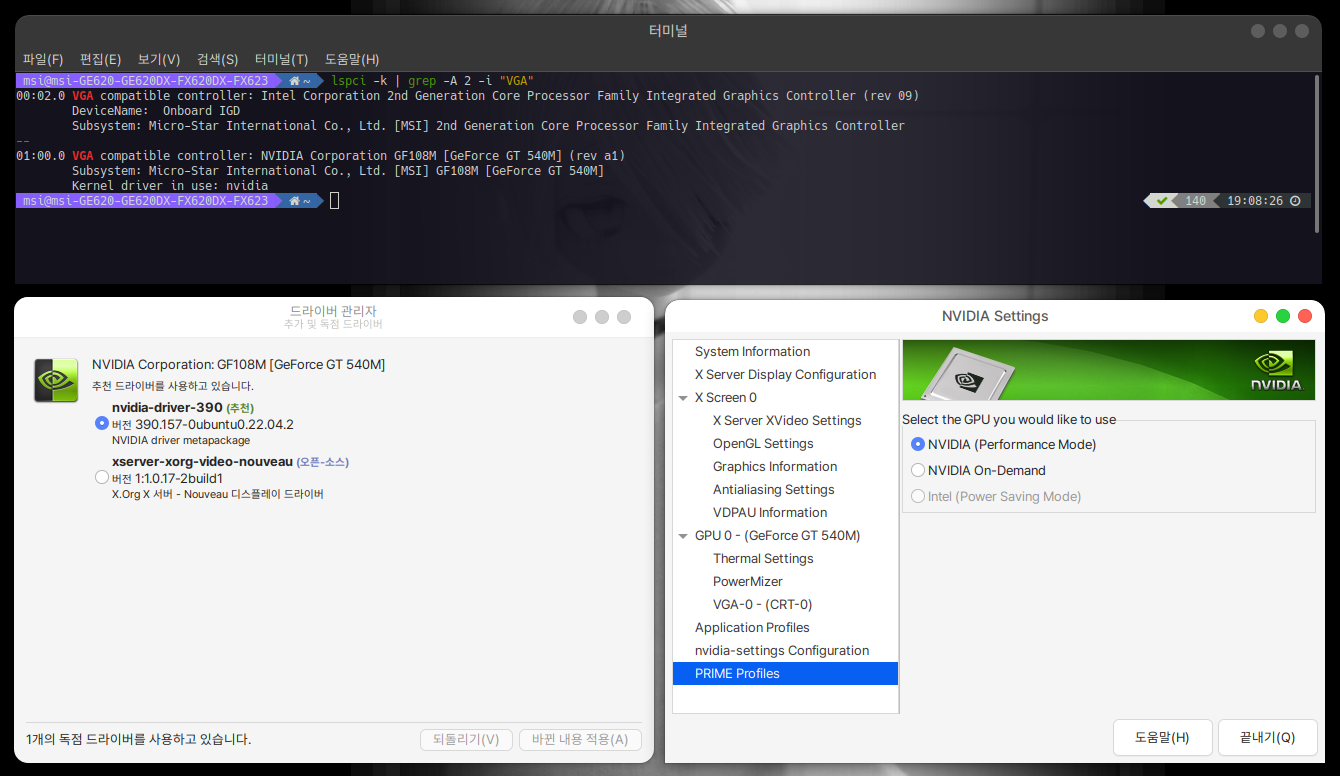
Task: Open the 보기(V) terminal menu
Action: coord(159,59)
